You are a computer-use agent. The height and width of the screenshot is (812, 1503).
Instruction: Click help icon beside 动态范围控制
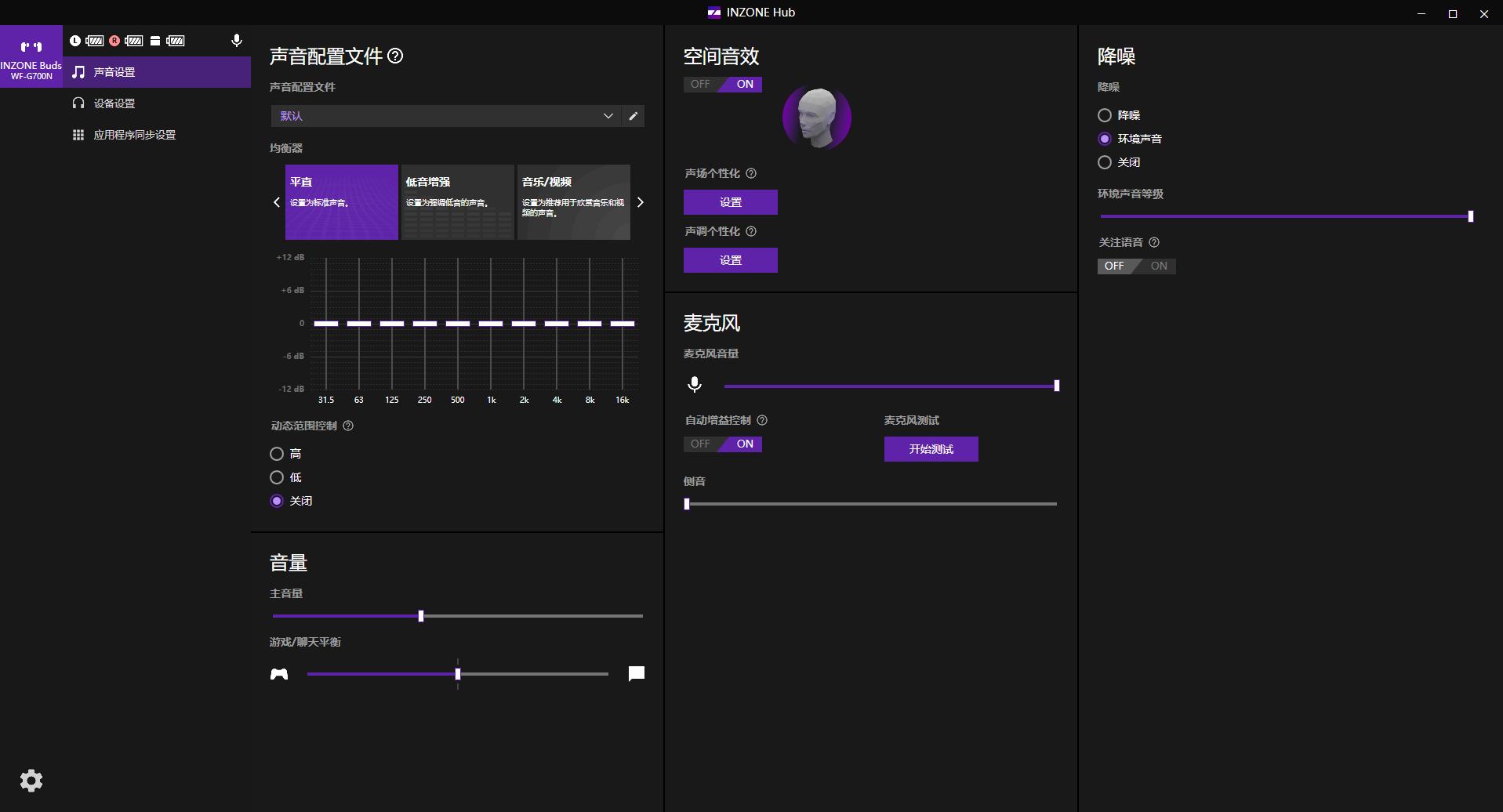349,426
